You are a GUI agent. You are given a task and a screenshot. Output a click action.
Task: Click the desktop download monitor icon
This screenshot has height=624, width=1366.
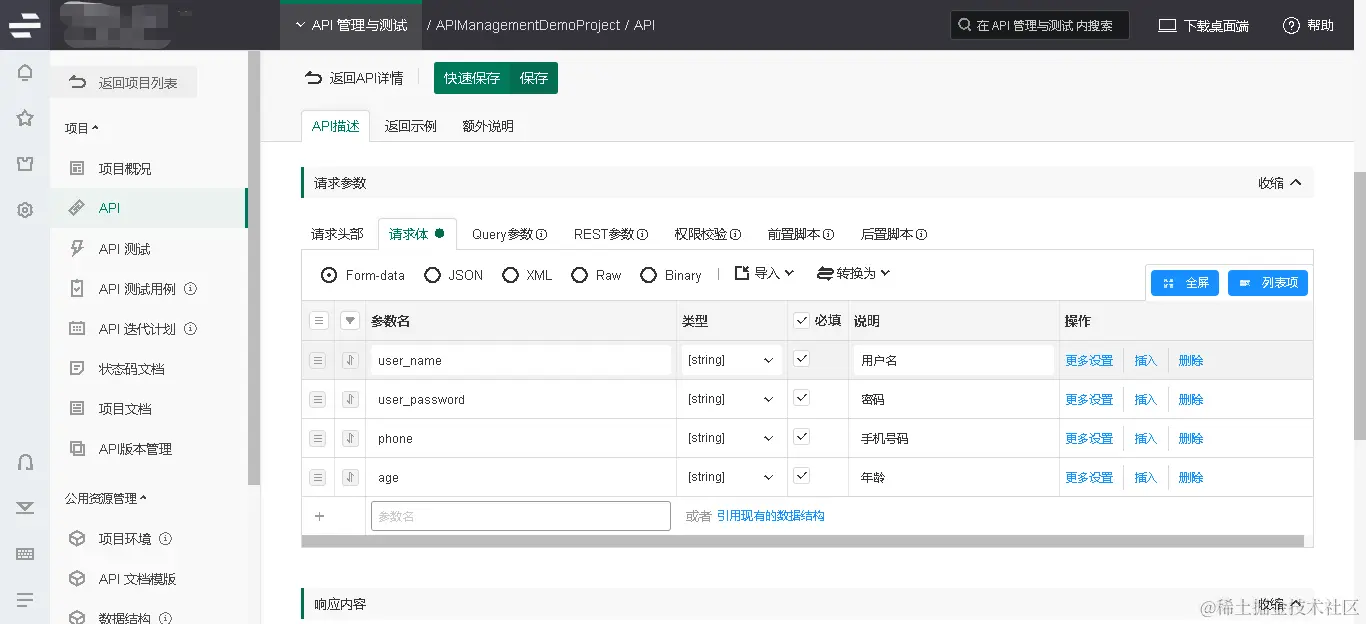[1167, 25]
